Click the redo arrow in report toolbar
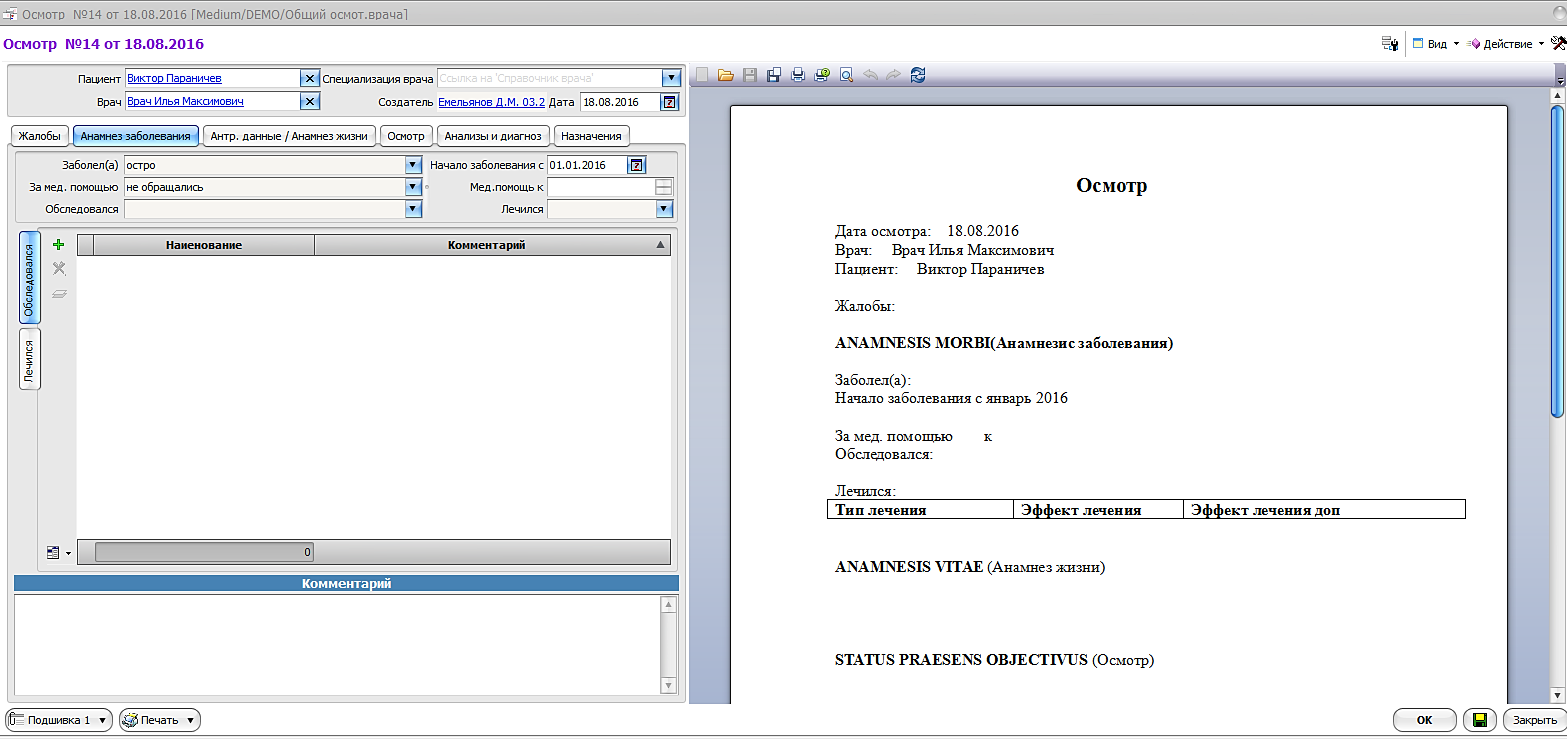Screen dimensions: 1567x739 [x=893, y=75]
